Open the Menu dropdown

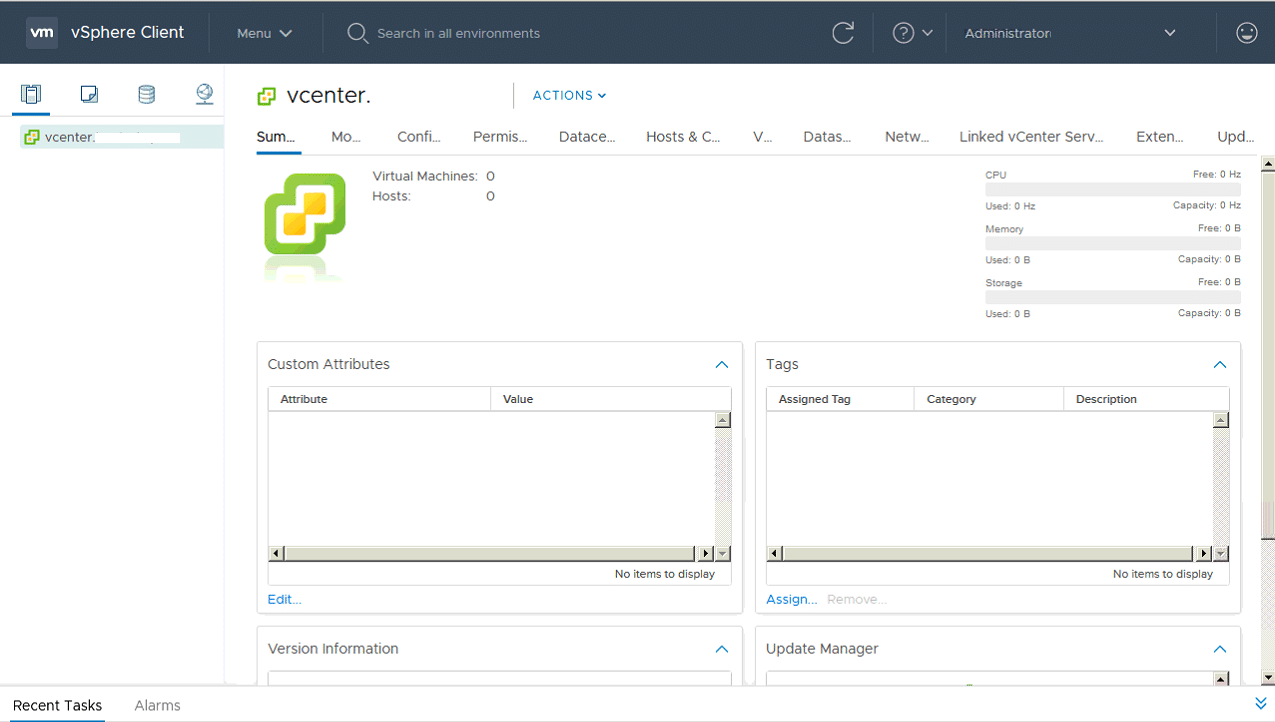click(x=264, y=33)
